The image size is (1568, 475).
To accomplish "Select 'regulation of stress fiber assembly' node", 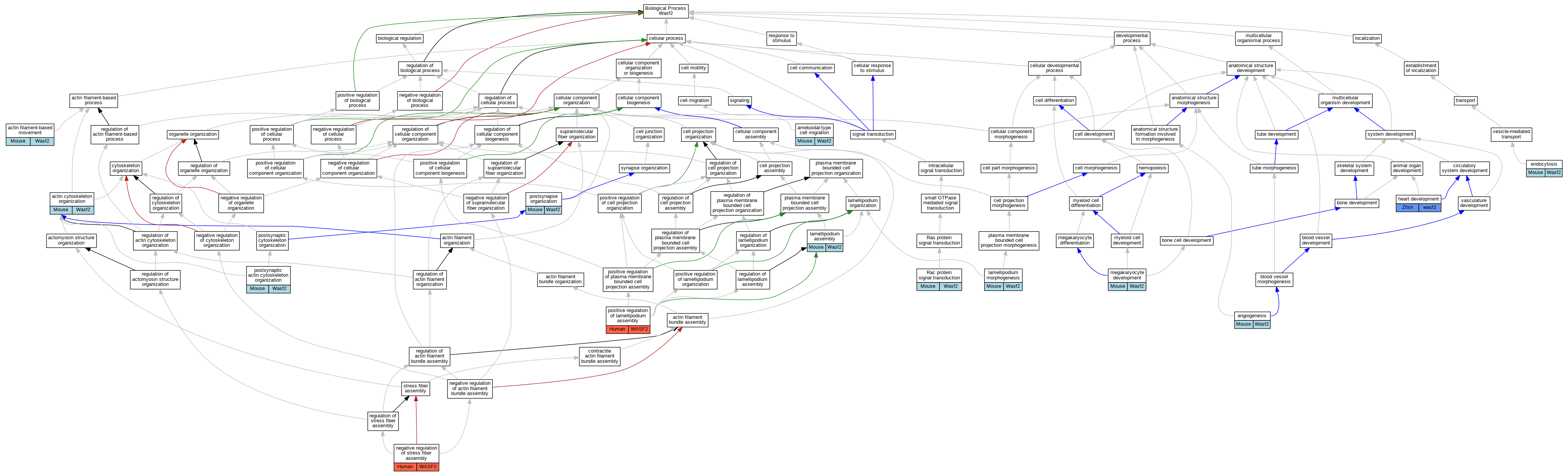I will pos(383,422).
